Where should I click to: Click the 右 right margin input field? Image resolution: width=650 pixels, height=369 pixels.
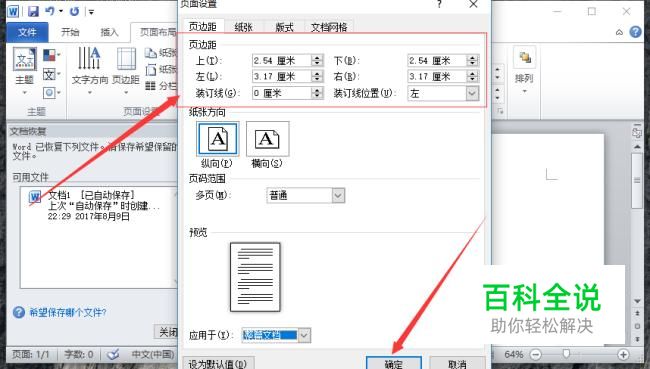[x=437, y=76]
